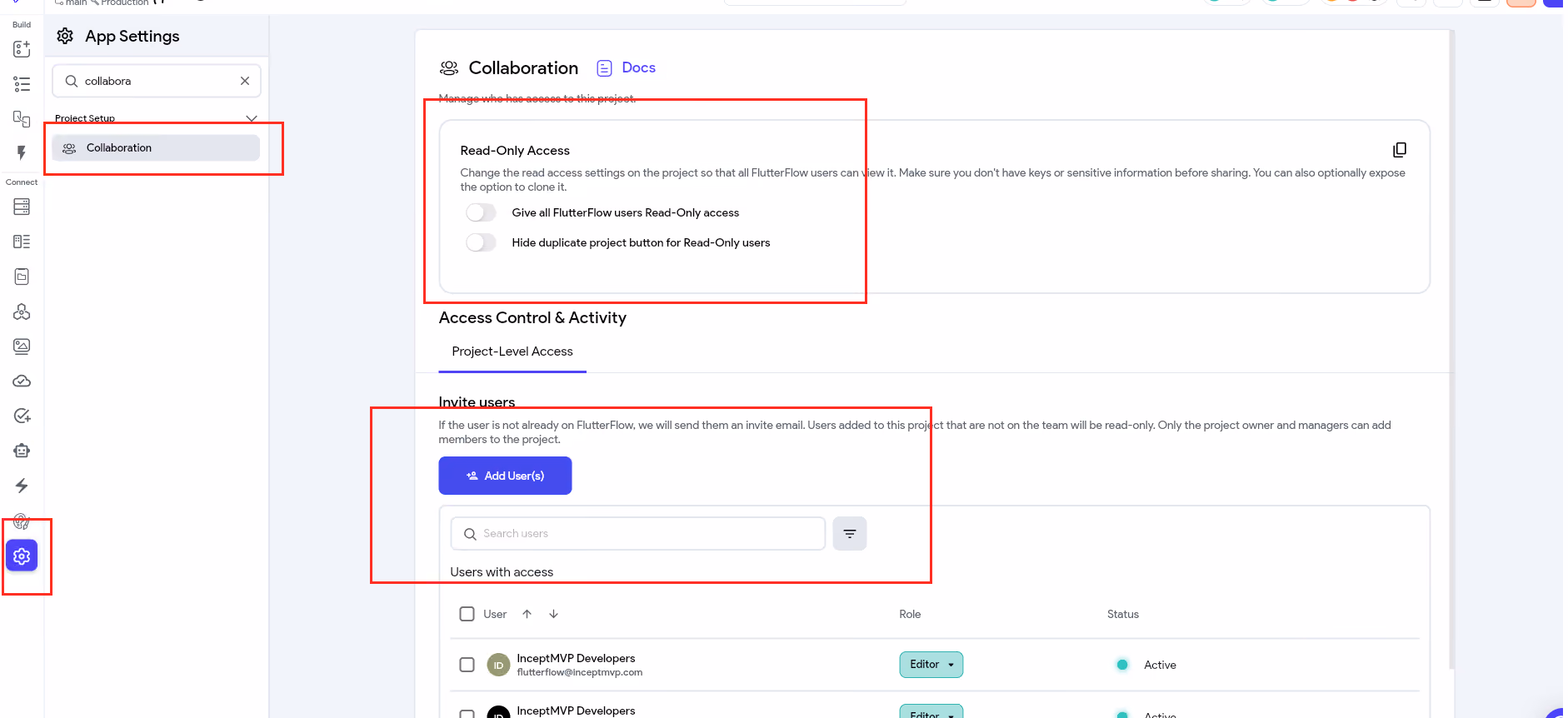Open the Media Assets image icon
The width and height of the screenshot is (1568, 718).
point(22,347)
